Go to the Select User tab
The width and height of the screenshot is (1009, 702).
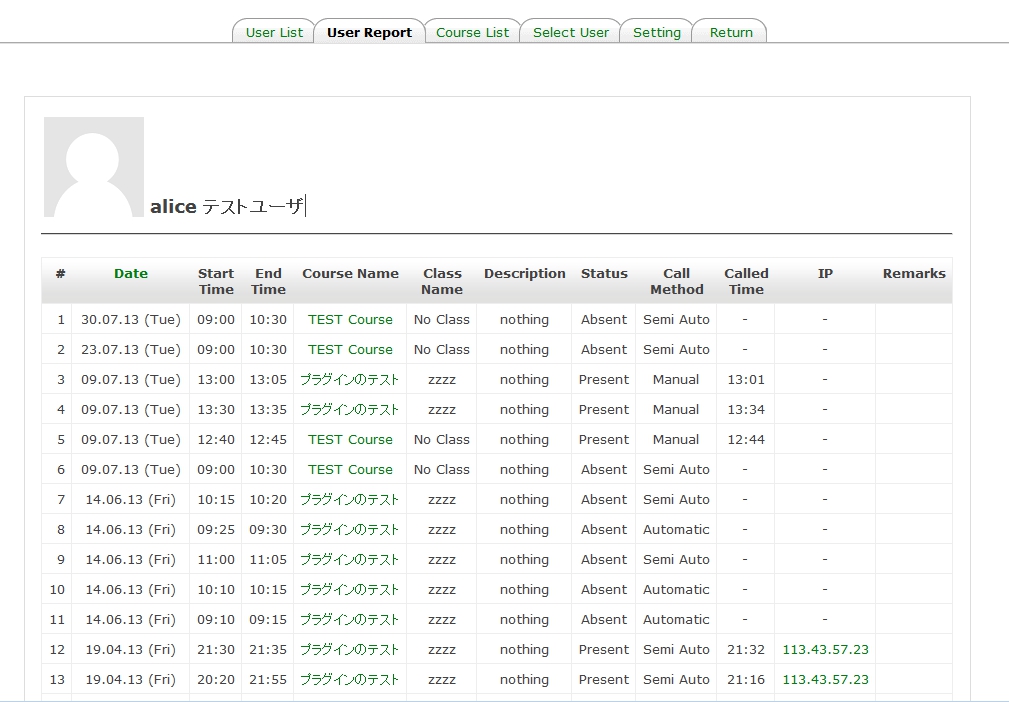570,32
